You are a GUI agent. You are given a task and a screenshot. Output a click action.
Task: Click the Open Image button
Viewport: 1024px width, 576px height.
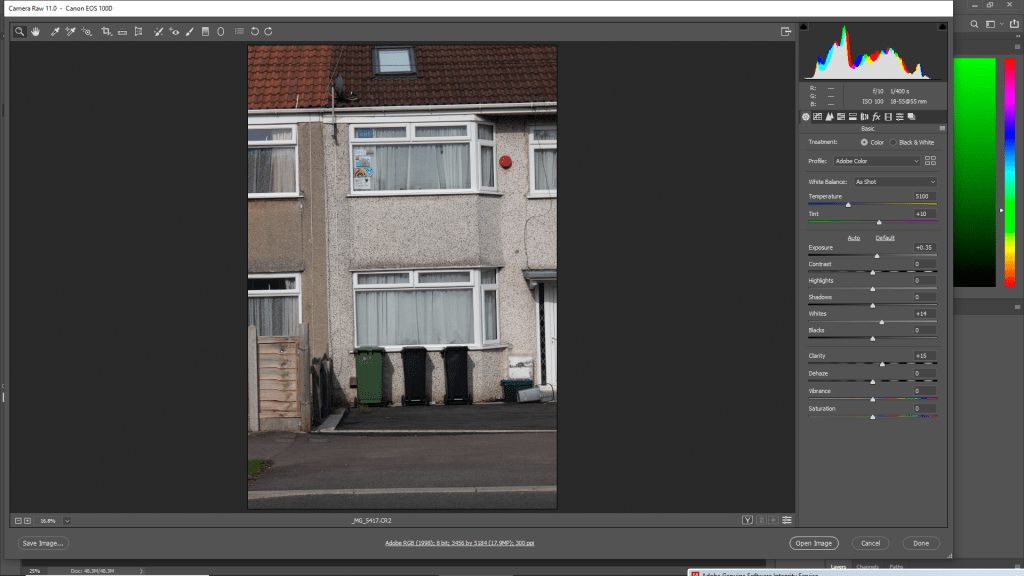[x=813, y=543]
